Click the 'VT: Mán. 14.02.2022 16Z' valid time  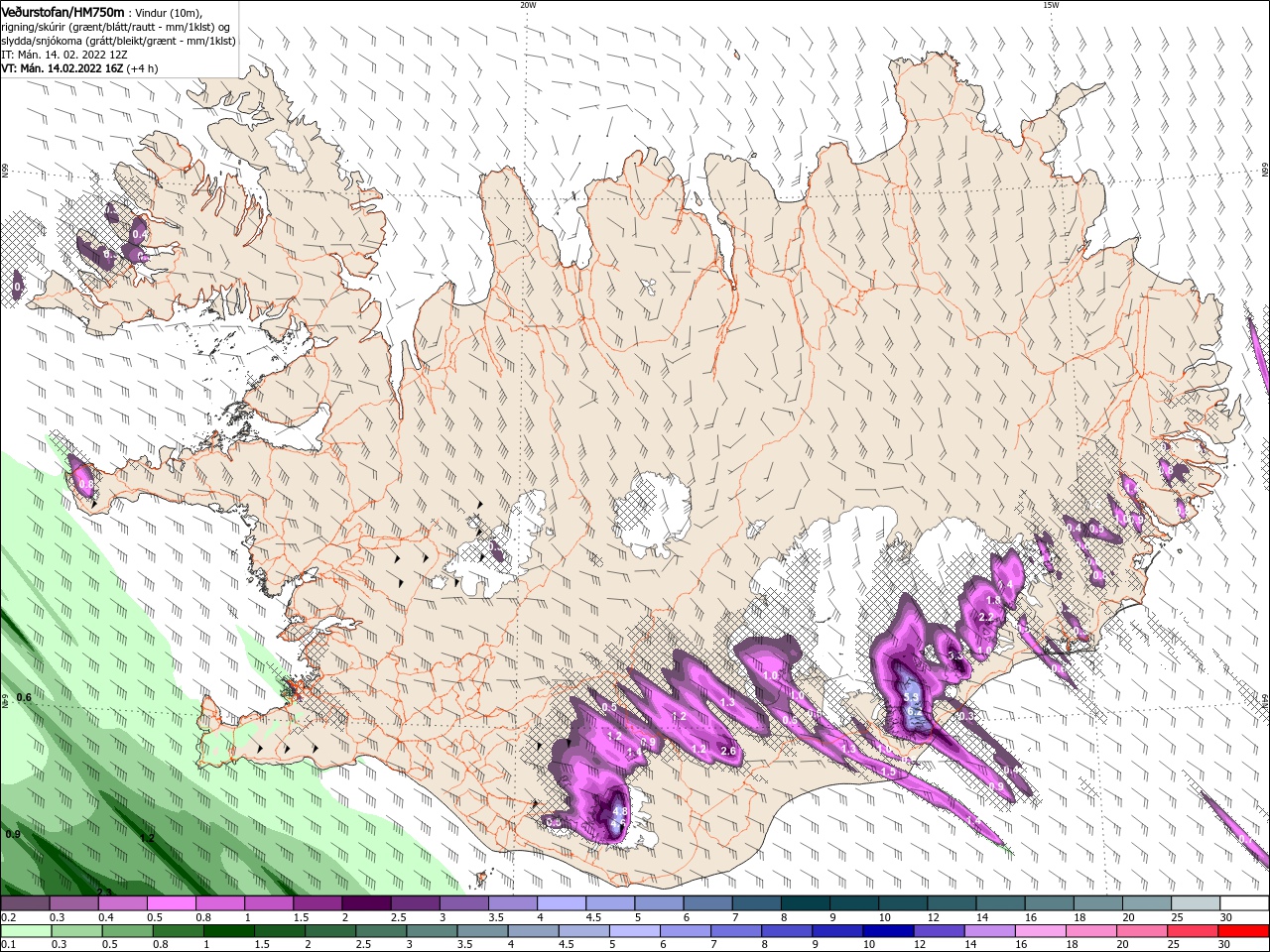click(62, 68)
